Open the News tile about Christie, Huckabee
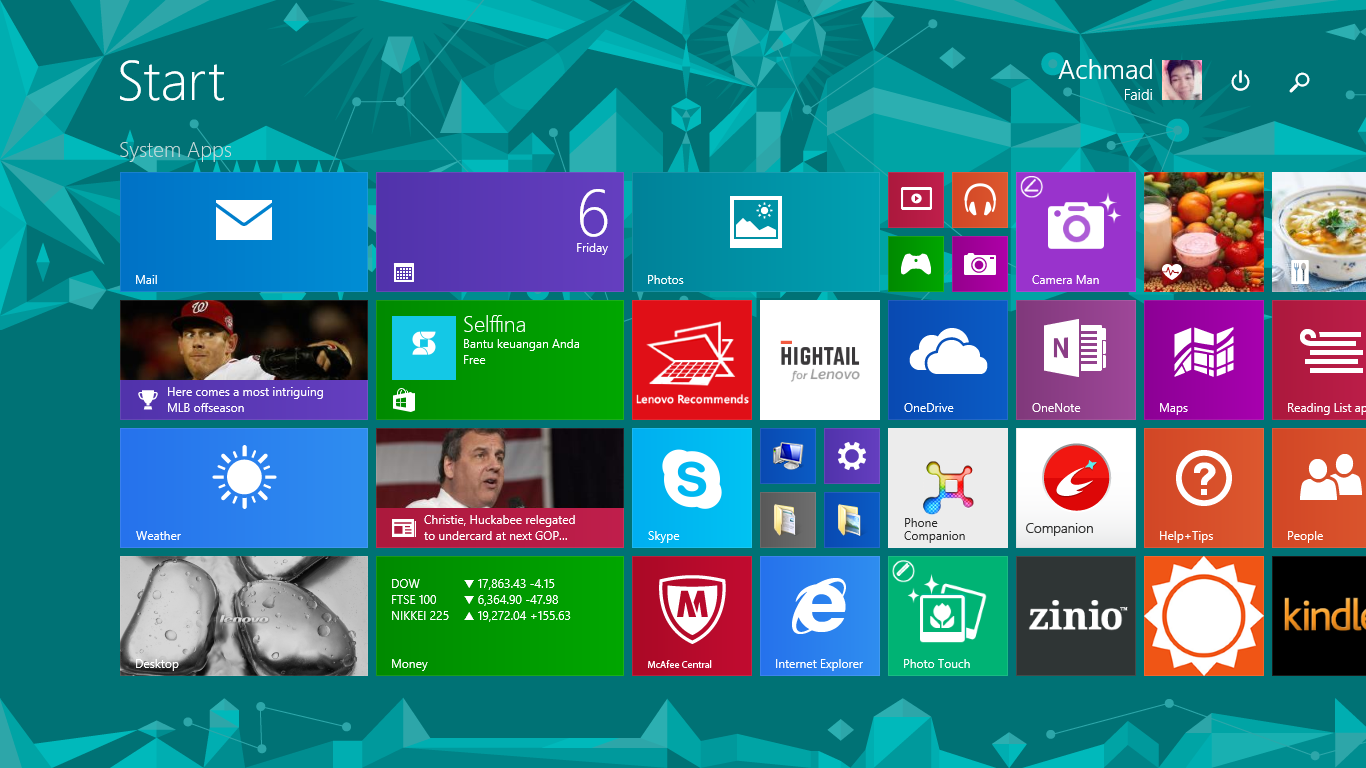The width and height of the screenshot is (1366, 768). click(x=500, y=488)
